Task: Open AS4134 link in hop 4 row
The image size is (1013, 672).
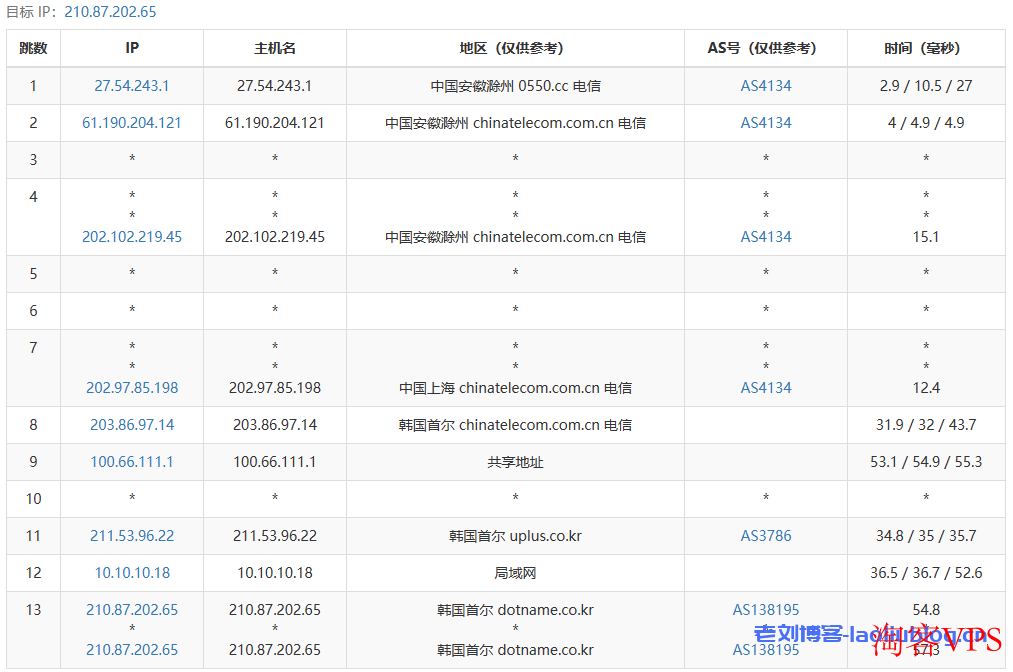Action: [766, 236]
